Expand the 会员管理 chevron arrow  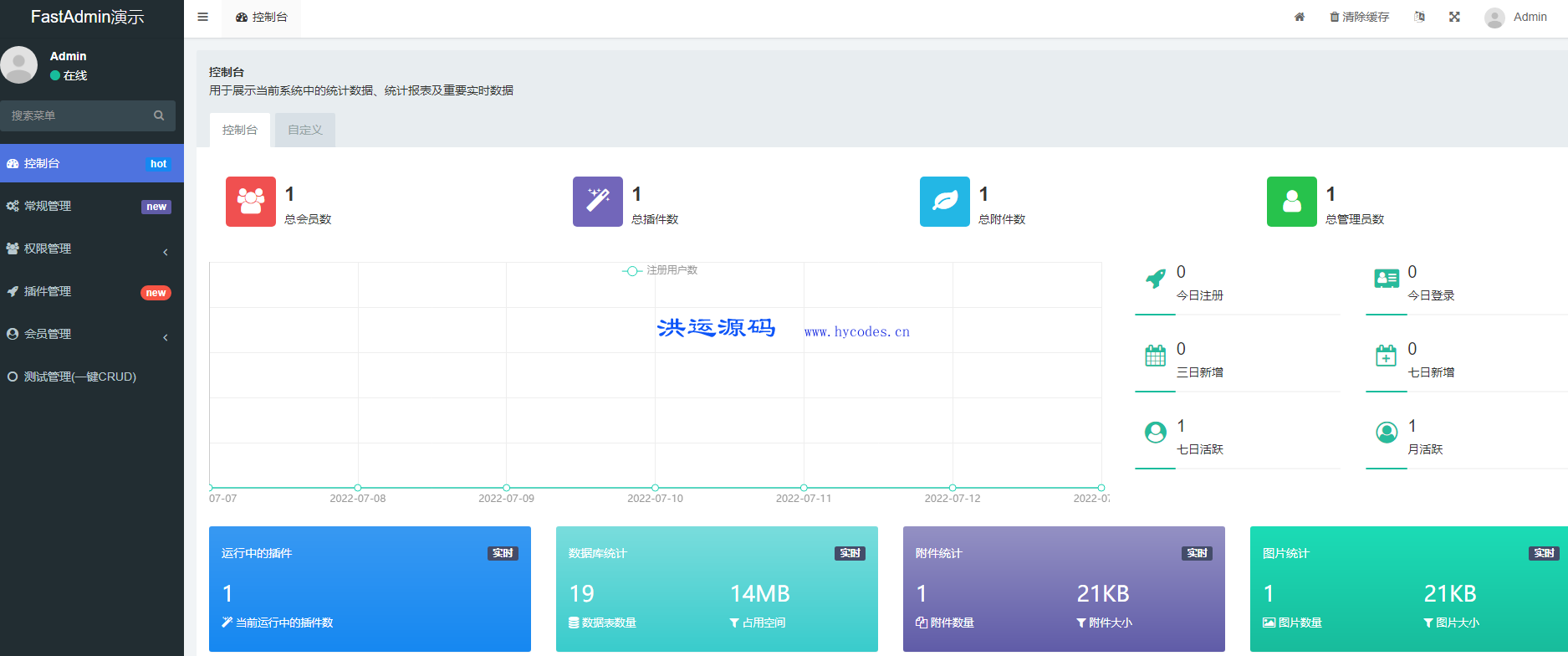click(x=166, y=337)
